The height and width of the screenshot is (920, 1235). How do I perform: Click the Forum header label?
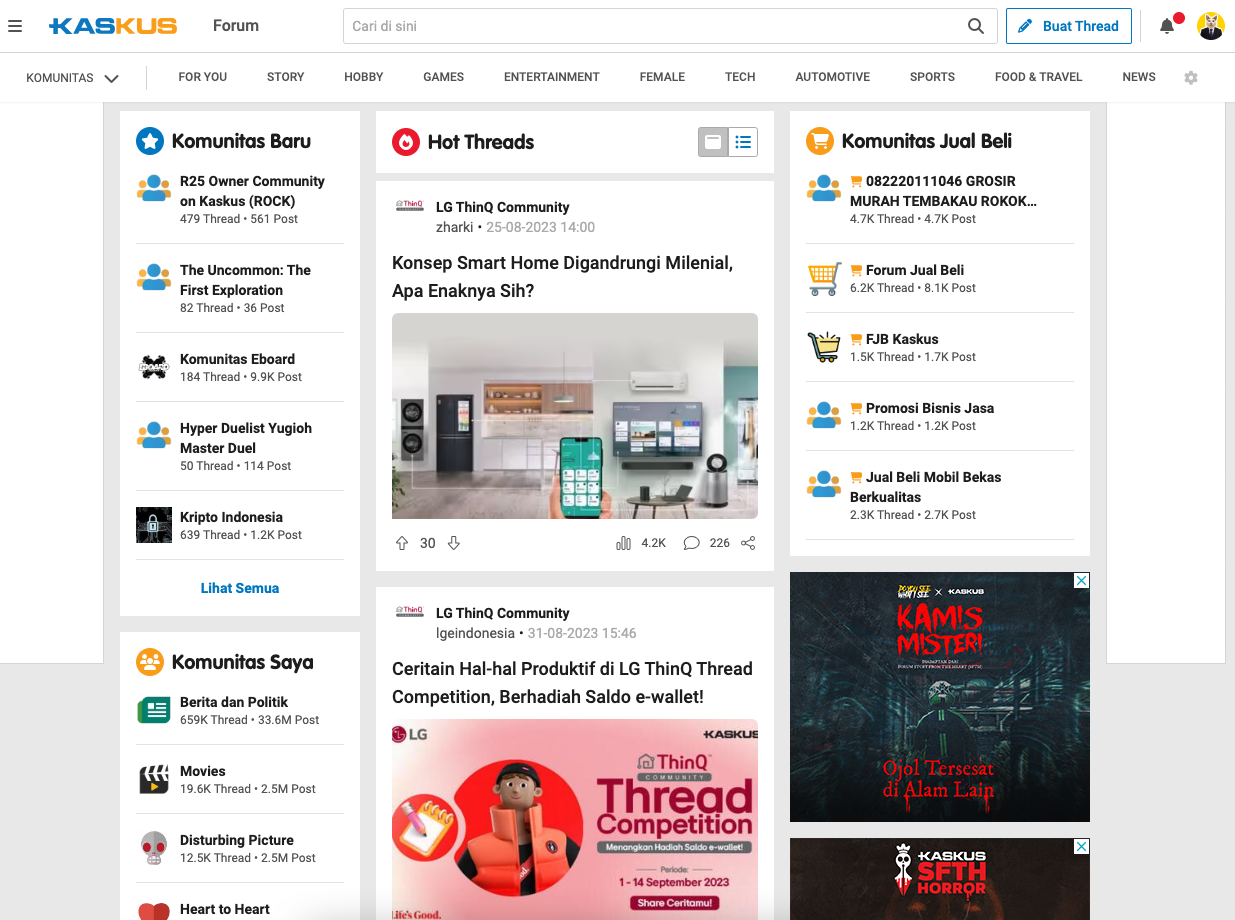click(x=236, y=26)
